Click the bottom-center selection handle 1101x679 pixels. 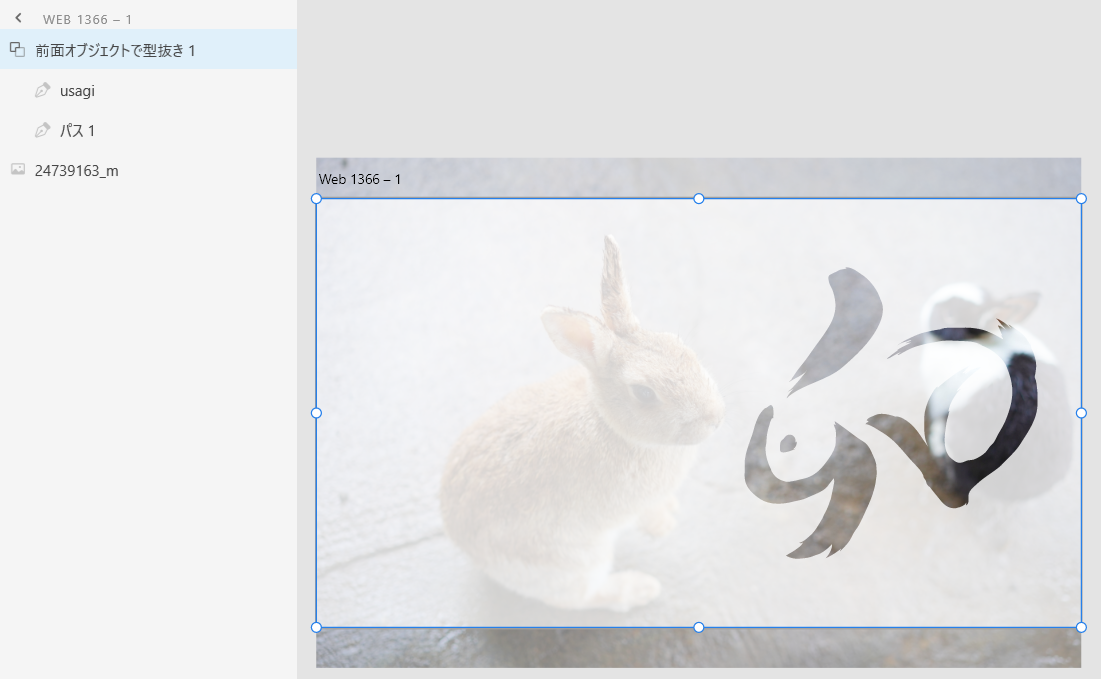698,627
